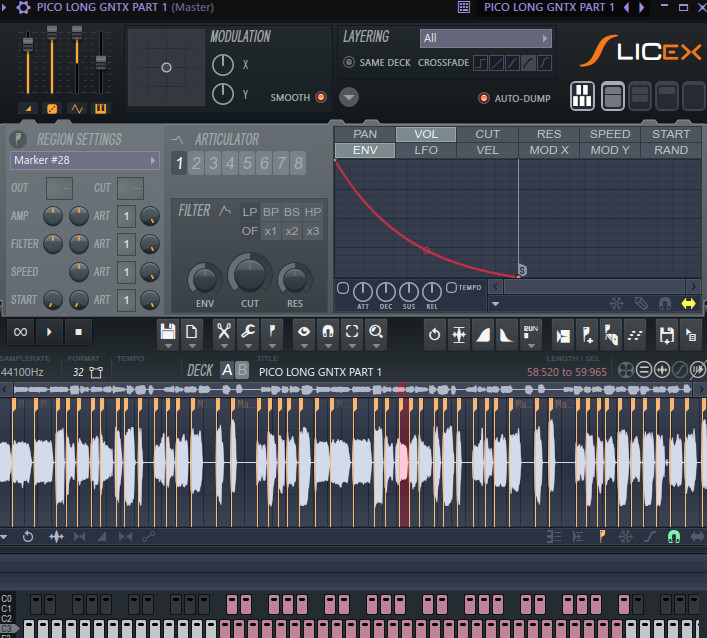
Task: Switch to the LFO tab
Action: [426, 150]
